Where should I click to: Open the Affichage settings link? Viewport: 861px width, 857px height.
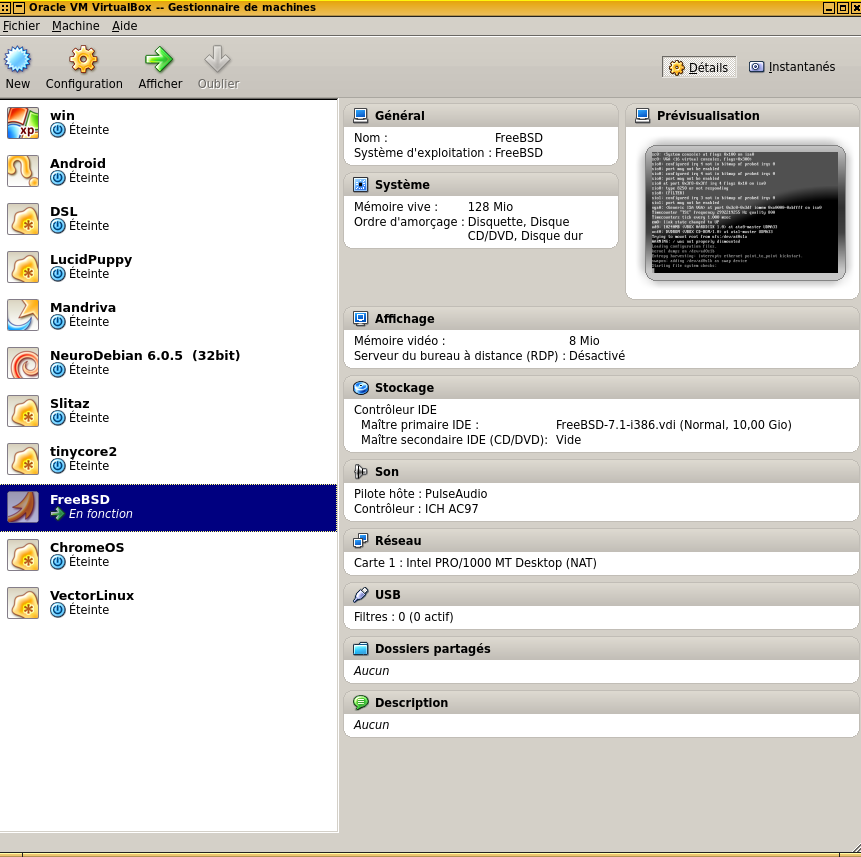click(405, 319)
